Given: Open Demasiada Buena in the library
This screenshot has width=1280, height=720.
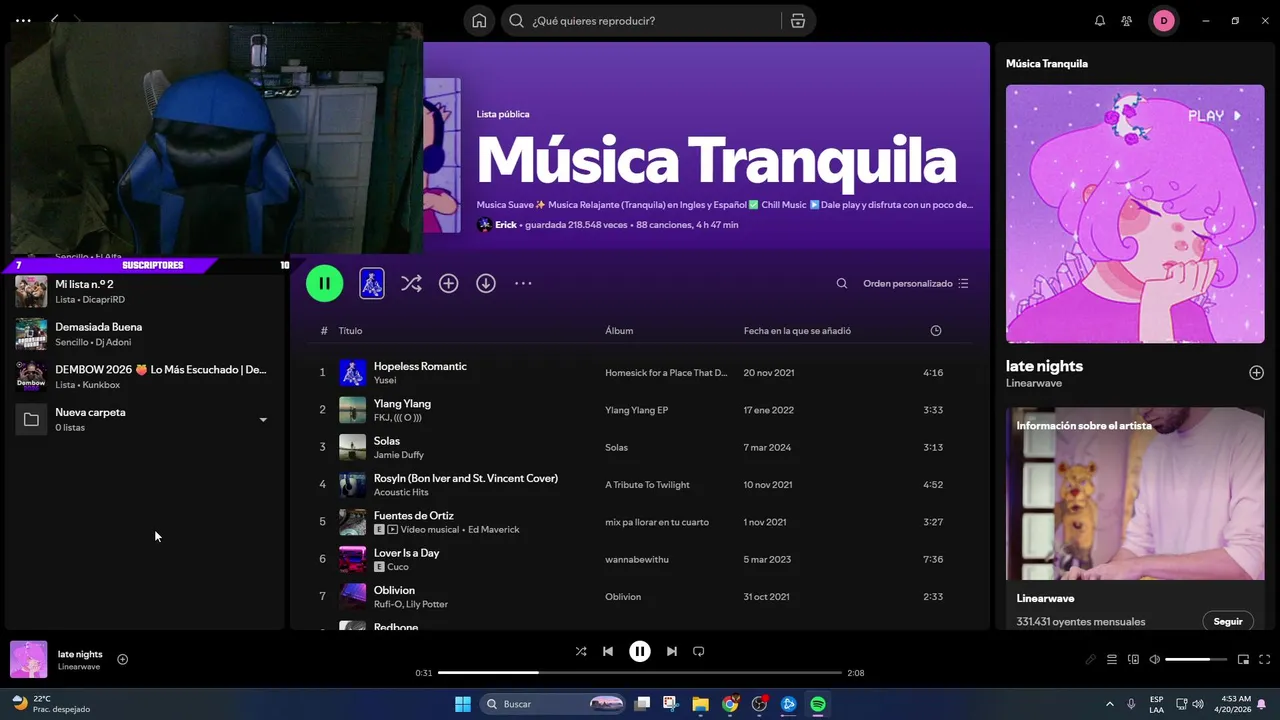Looking at the screenshot, I should pos(145,334).
